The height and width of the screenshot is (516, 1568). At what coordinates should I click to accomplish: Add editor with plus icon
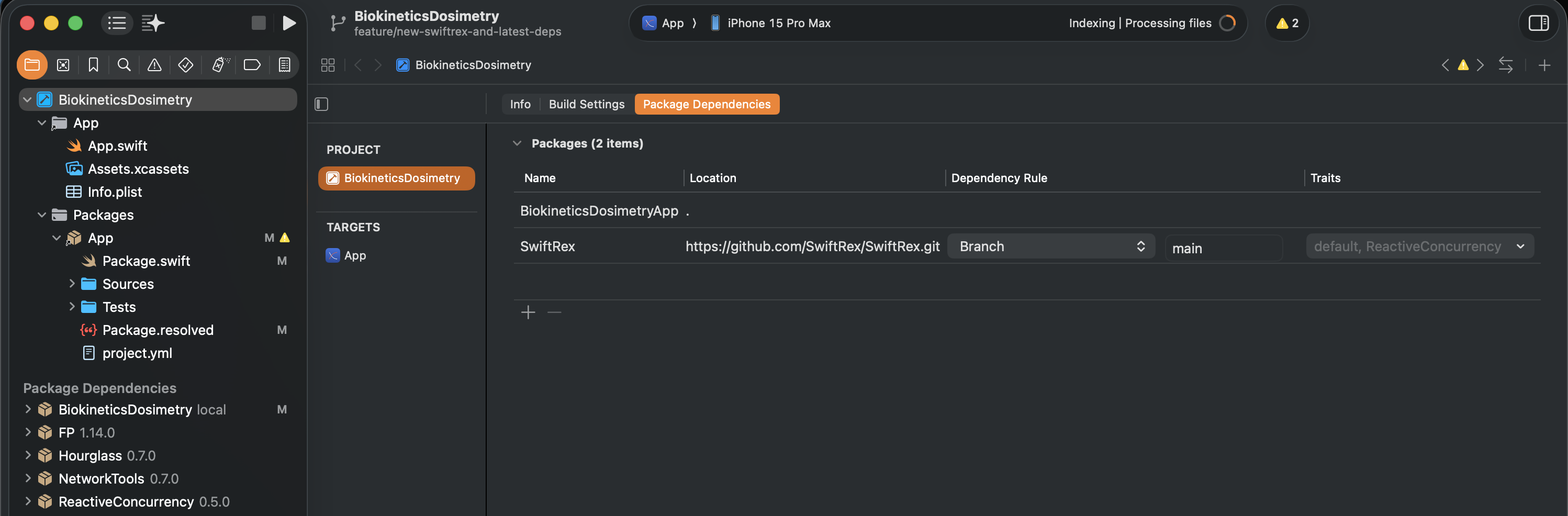[1544, 65]
